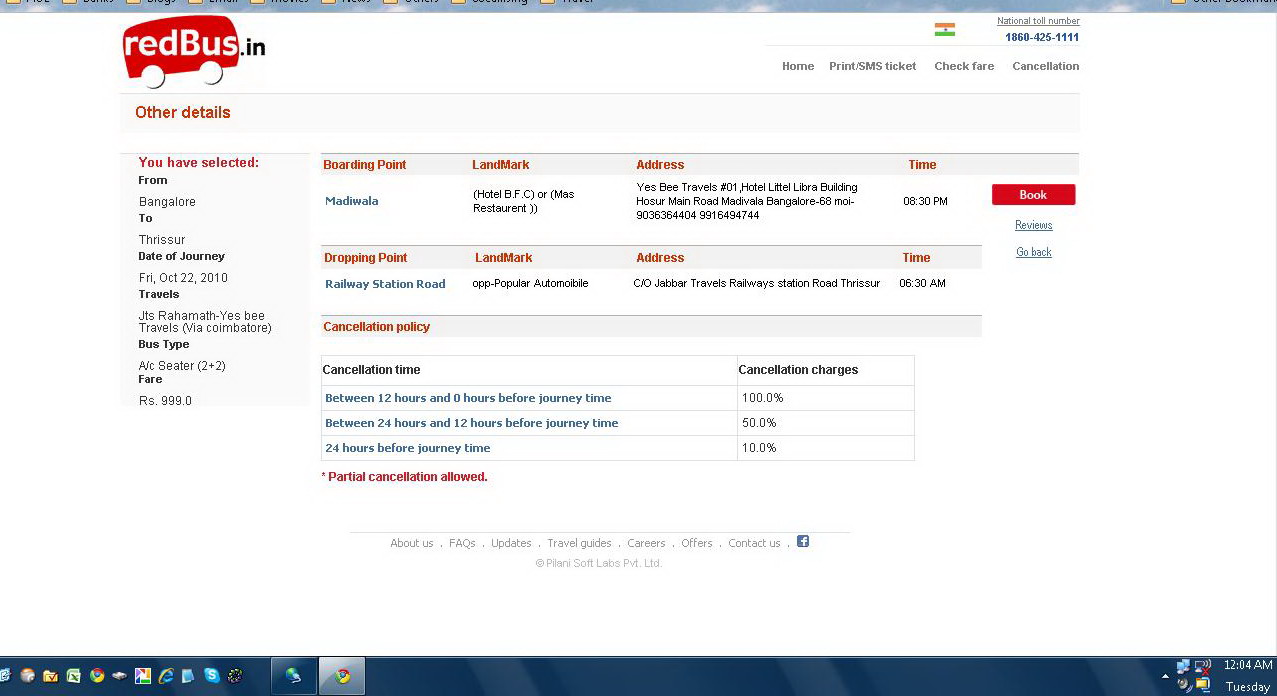Show hidden system tray icons

(x=1165, y=677)
